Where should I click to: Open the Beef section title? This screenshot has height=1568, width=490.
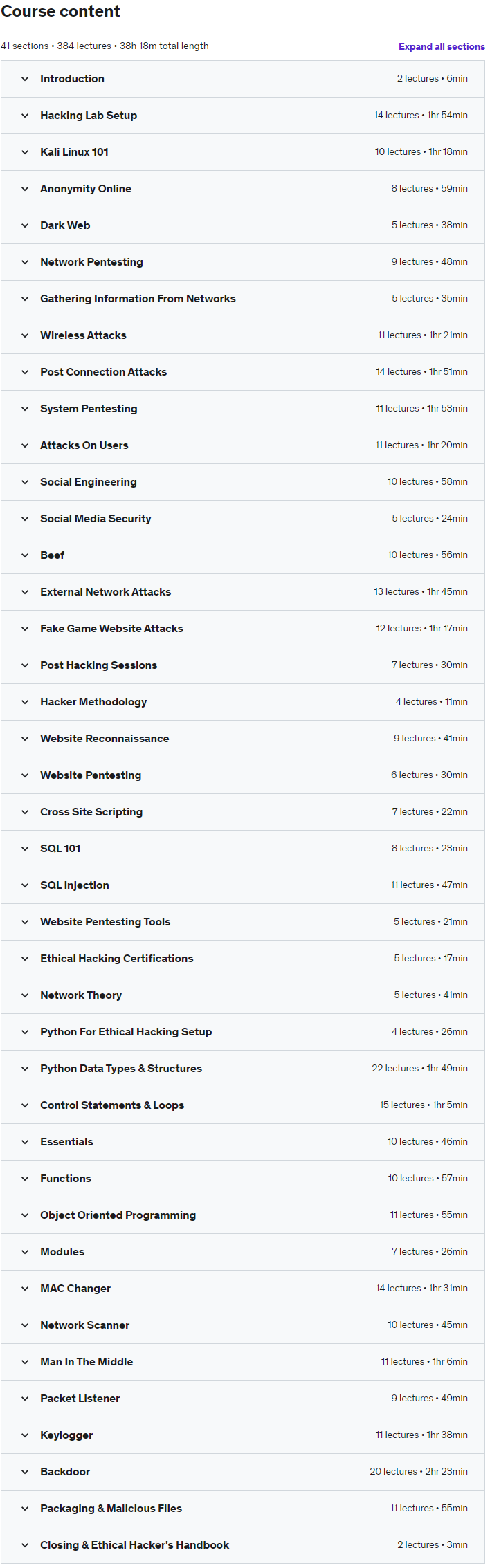[53, 555]
